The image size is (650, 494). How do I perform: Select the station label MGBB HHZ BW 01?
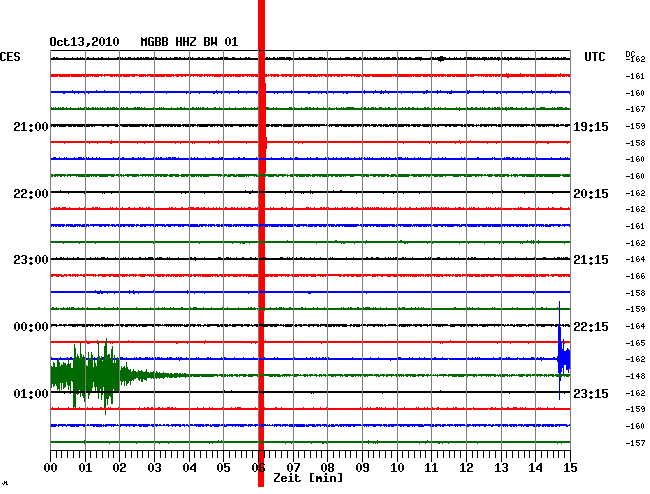(x=189, y=42)
